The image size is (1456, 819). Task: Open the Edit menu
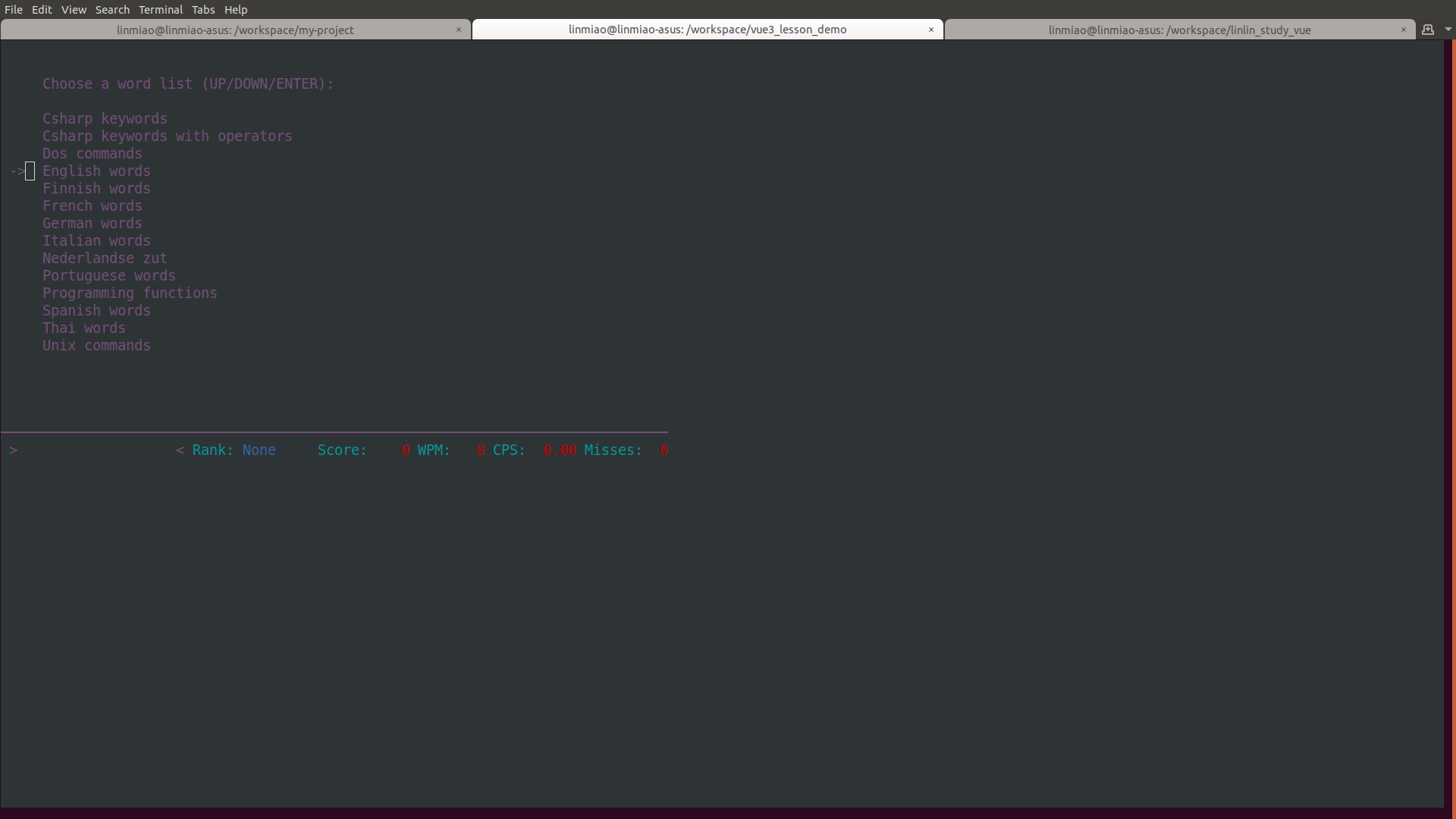(42, 10)
